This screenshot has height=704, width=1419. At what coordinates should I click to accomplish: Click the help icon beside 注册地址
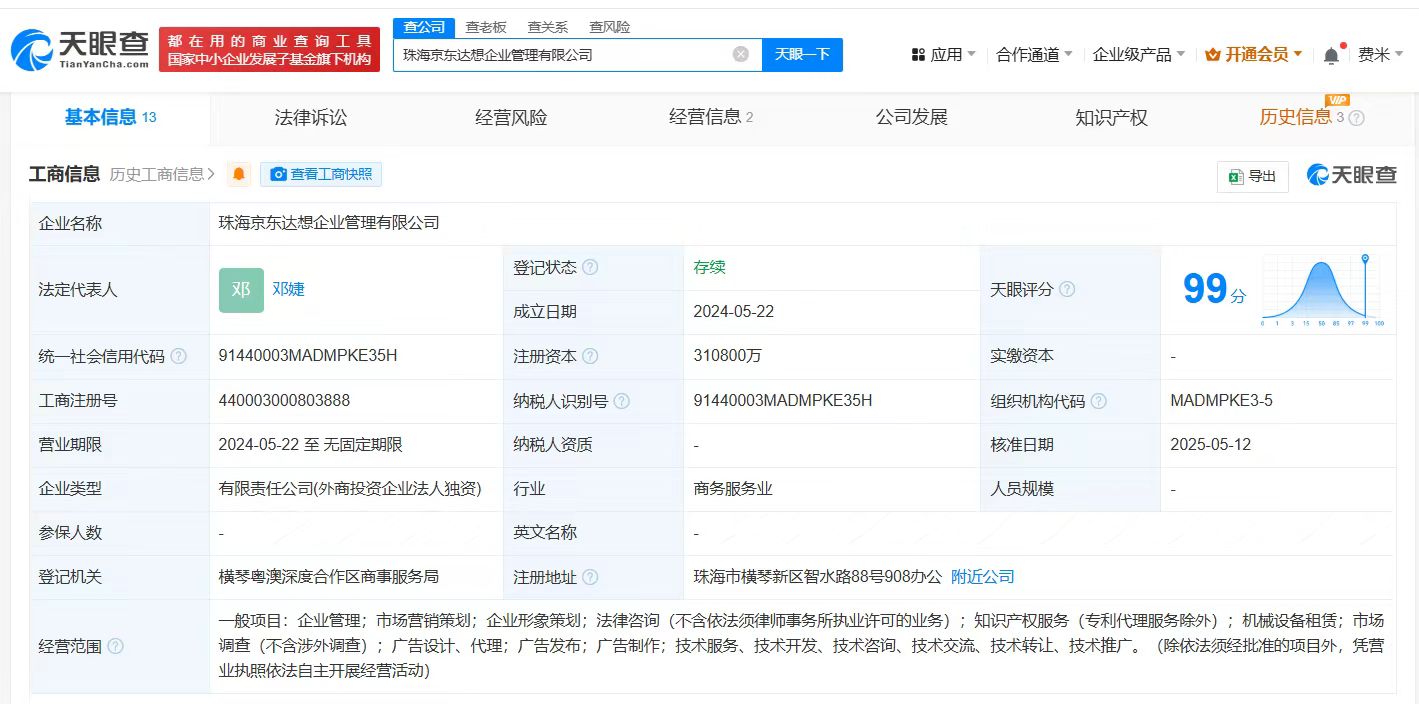click(x=590, y=577)
